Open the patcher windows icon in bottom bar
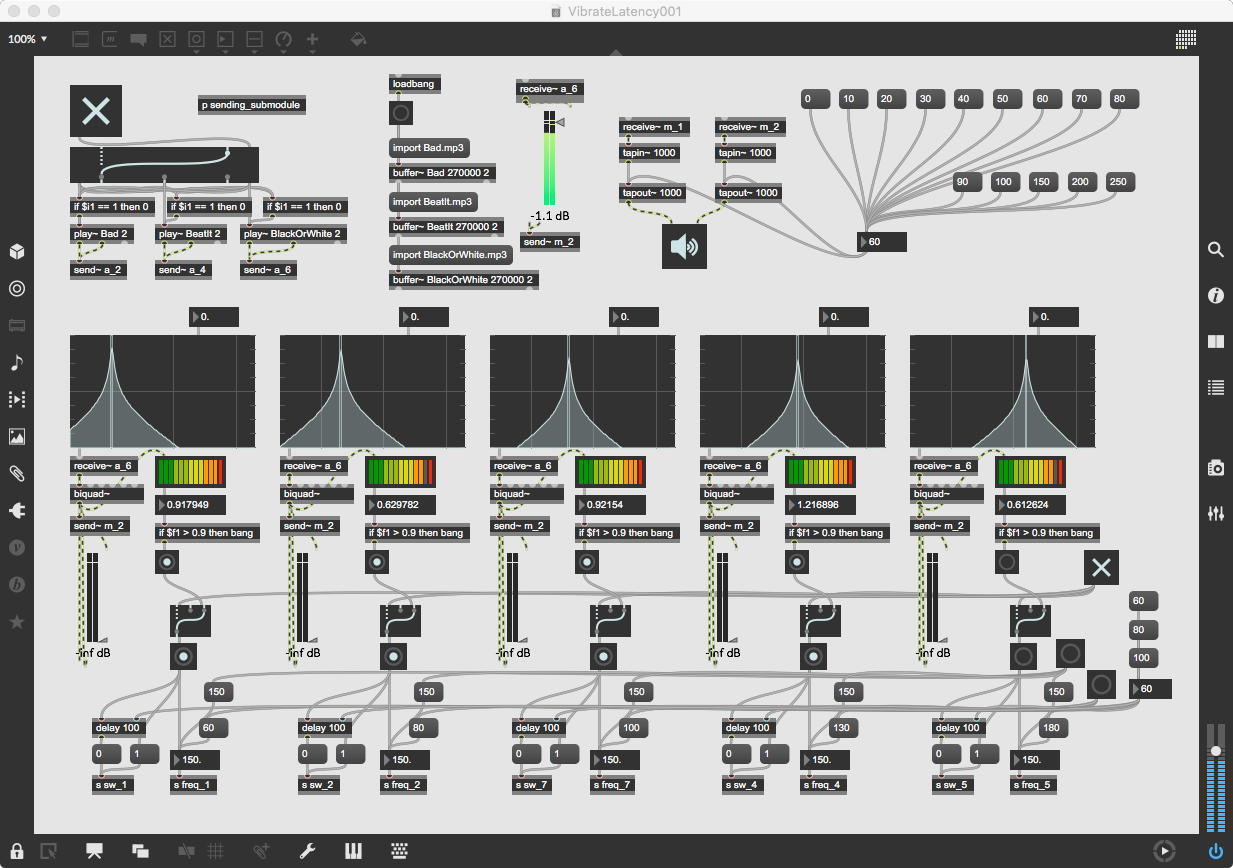Screen dimensions: 1233x868 point(141,851)
